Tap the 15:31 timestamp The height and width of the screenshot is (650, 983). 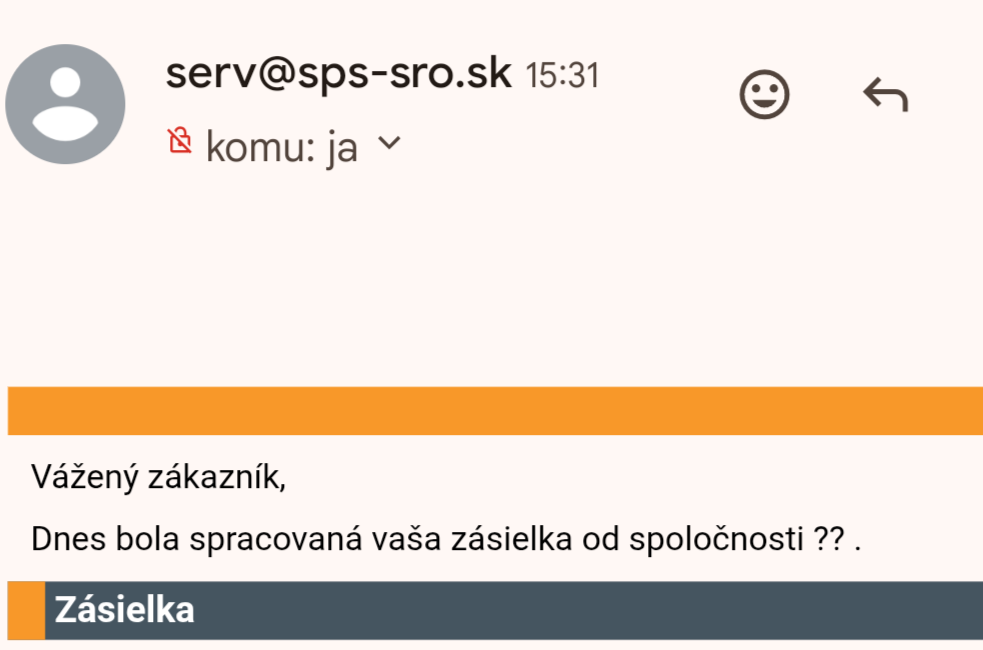(562, 75)
